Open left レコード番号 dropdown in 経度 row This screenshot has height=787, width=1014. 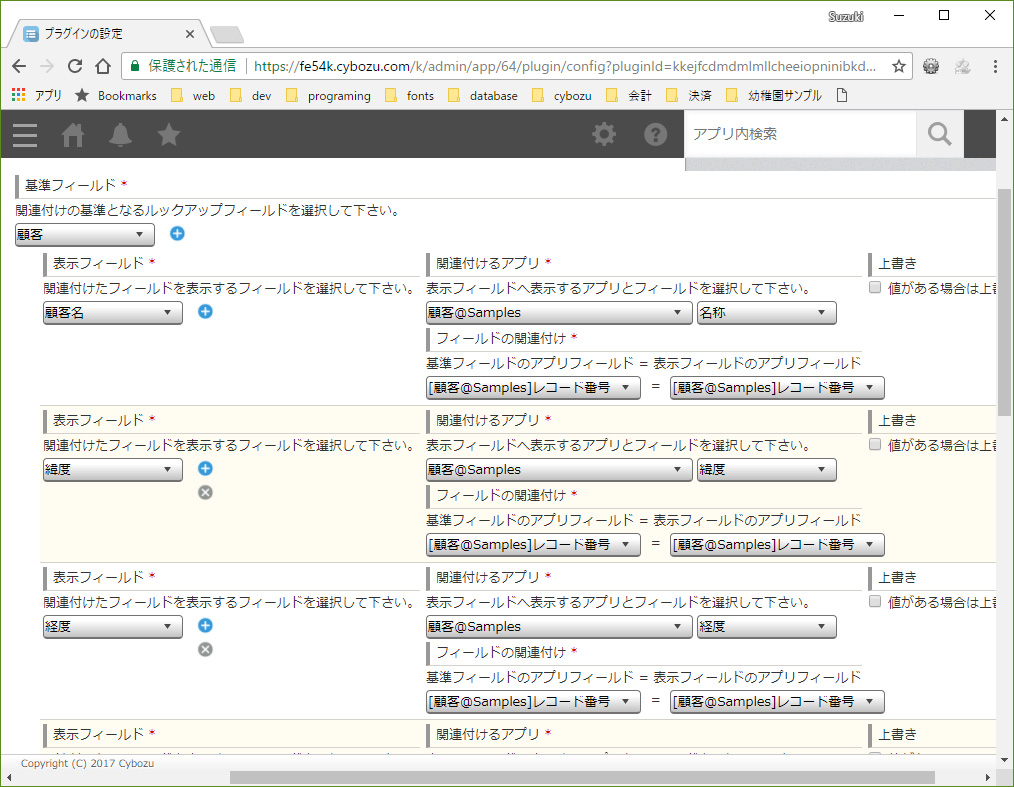[x=533, y=702]
